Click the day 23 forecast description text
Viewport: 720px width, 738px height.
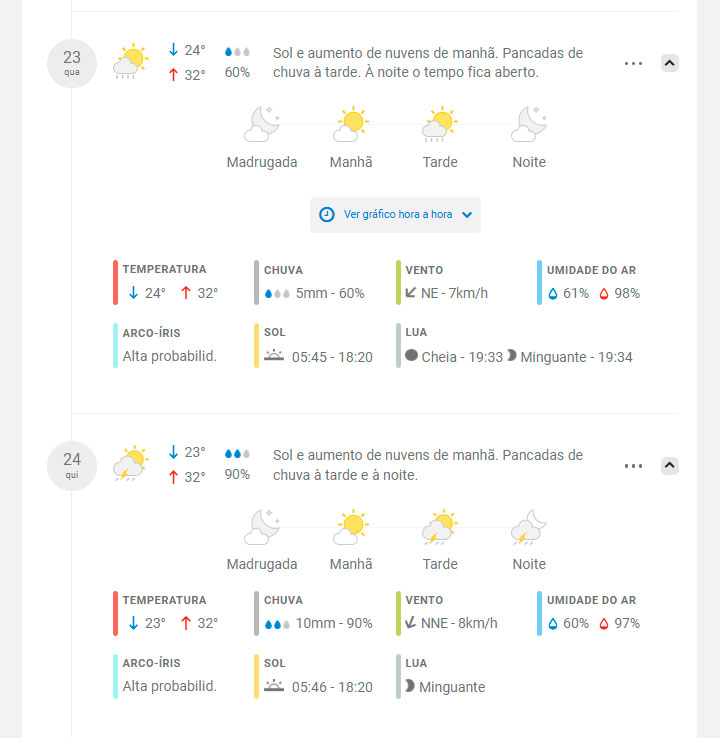tap(428, 62)
